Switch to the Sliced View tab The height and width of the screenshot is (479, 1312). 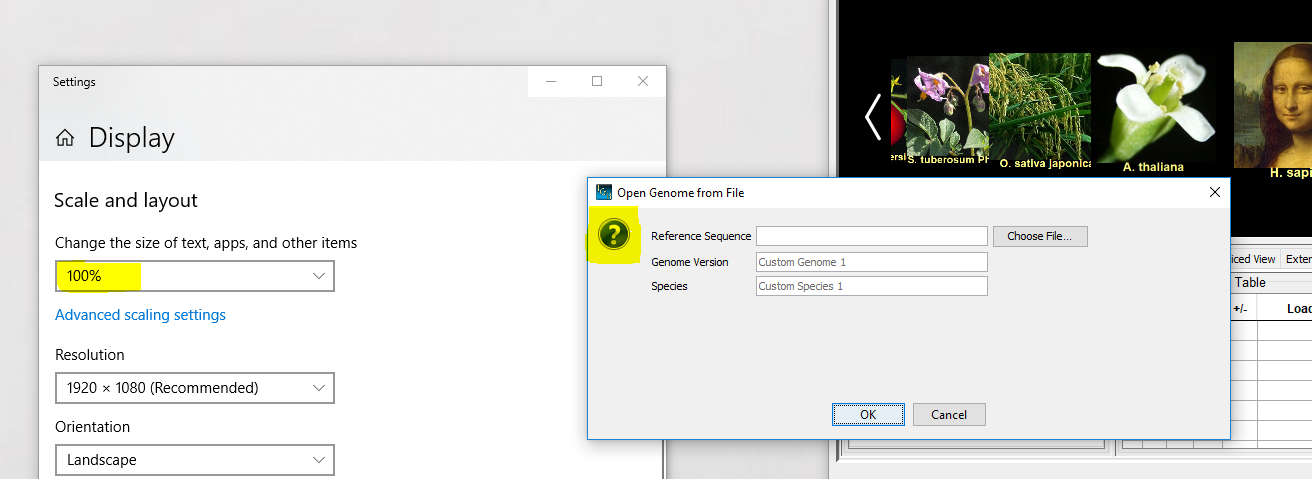pyautogui.click(x=1253, y=259)
